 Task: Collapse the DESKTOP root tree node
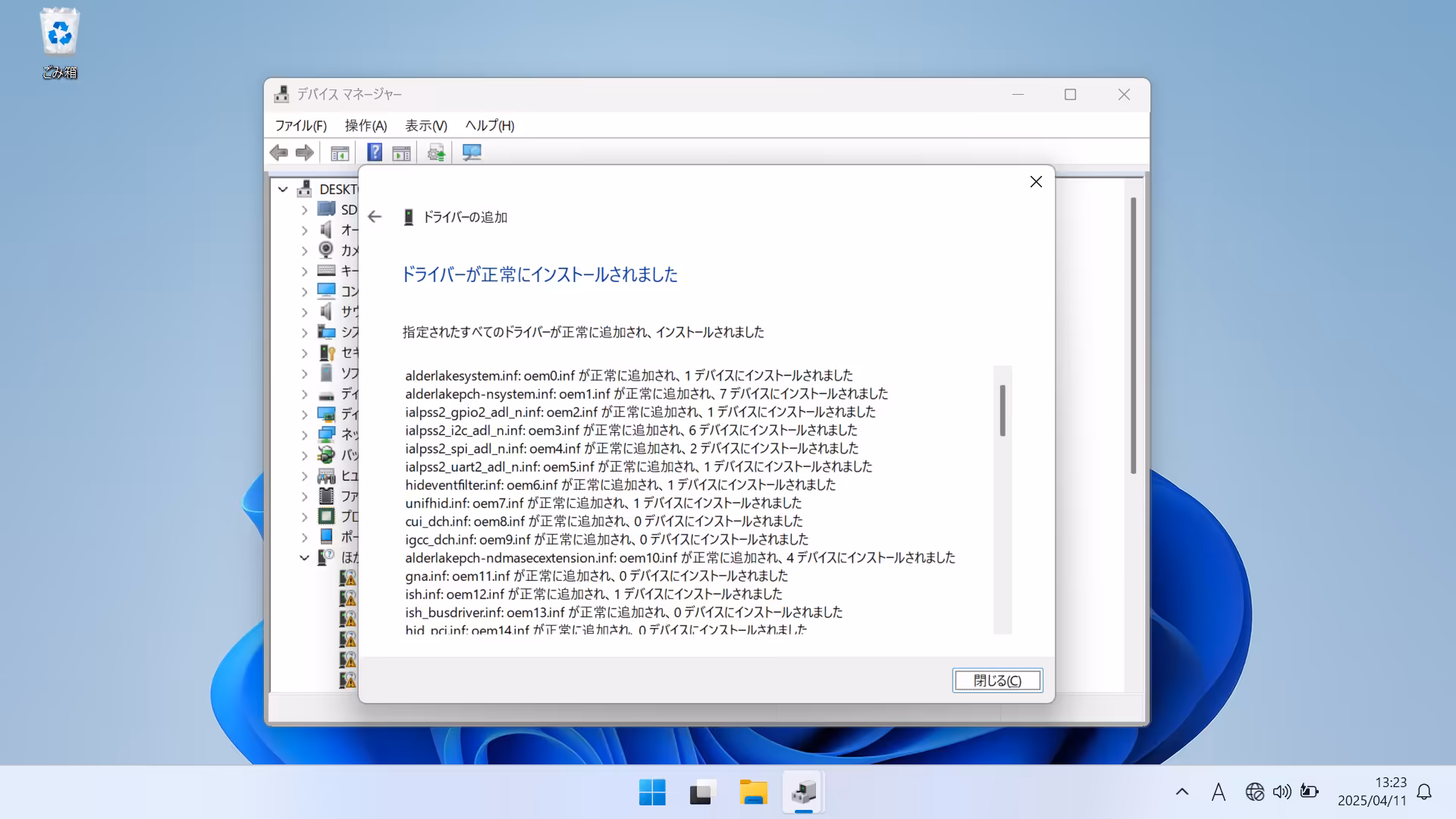click(x=283, y=190)
